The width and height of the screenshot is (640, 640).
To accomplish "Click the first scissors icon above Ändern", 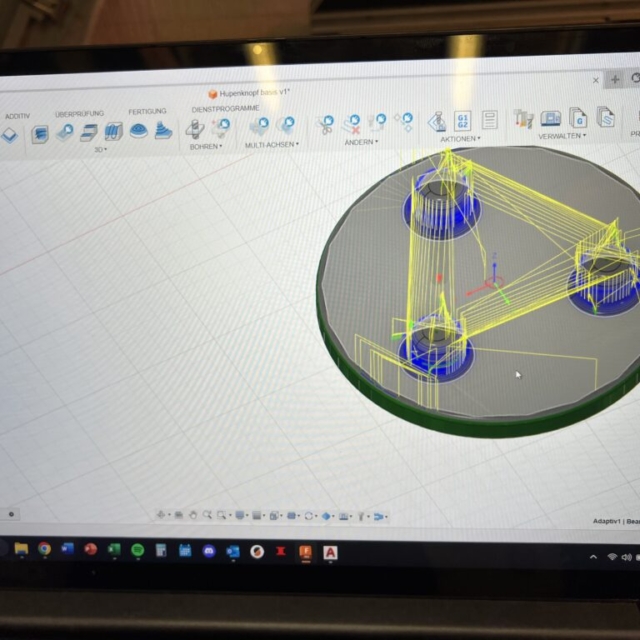I will [x=326, y=125].
